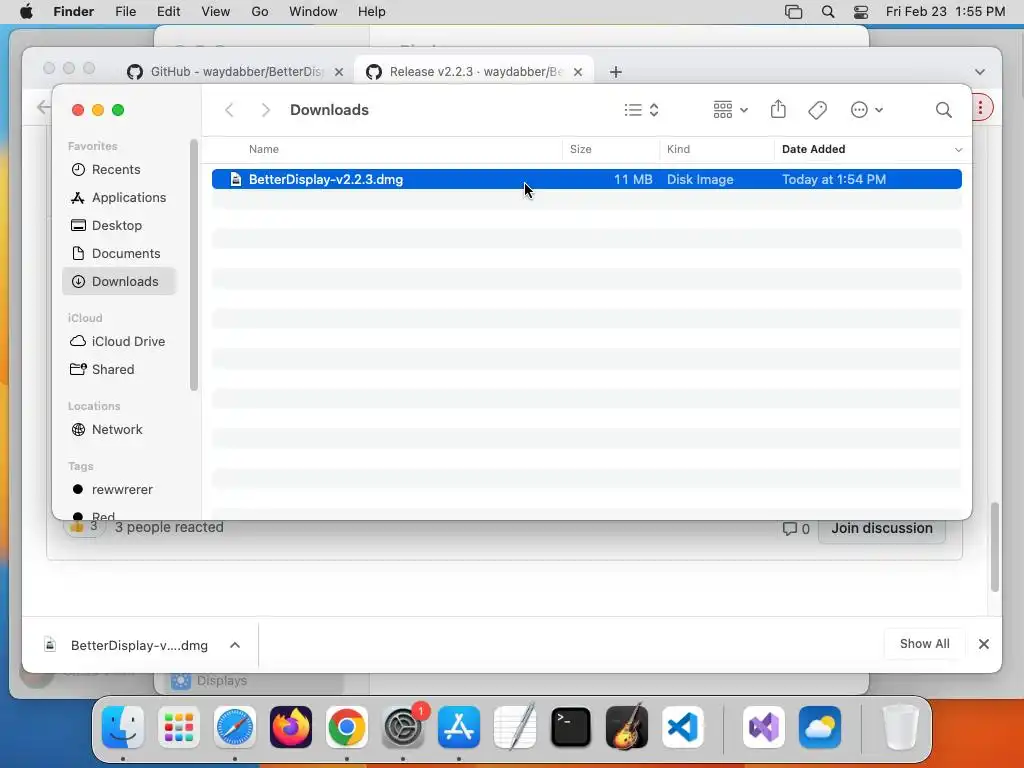
Task: Open a new browser tab
Action: pyautogui.click(x=615, y=72)
